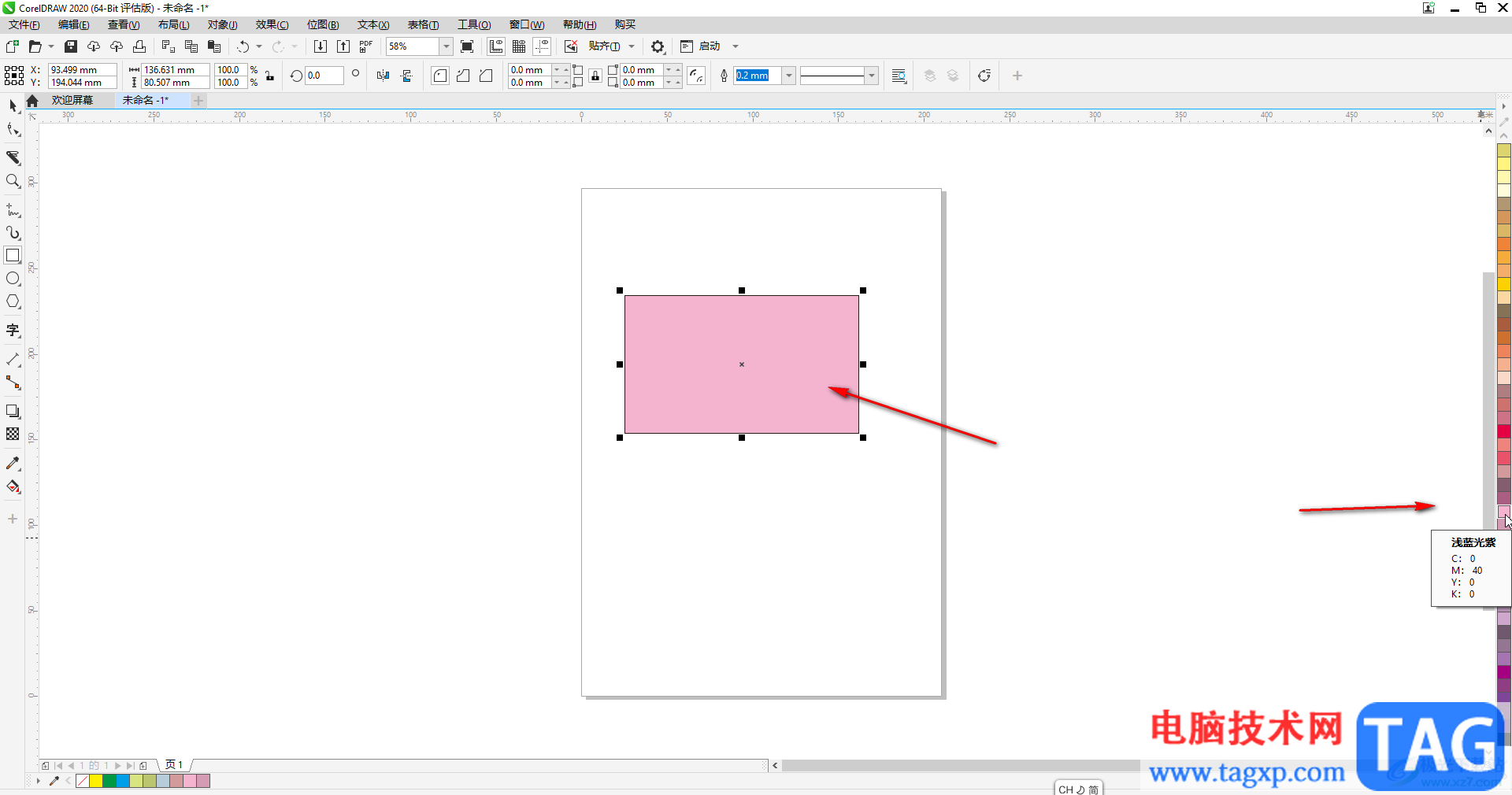
Task: Expand the outline width dropdown
Action: pyautogui.click(x=788, y=76)
